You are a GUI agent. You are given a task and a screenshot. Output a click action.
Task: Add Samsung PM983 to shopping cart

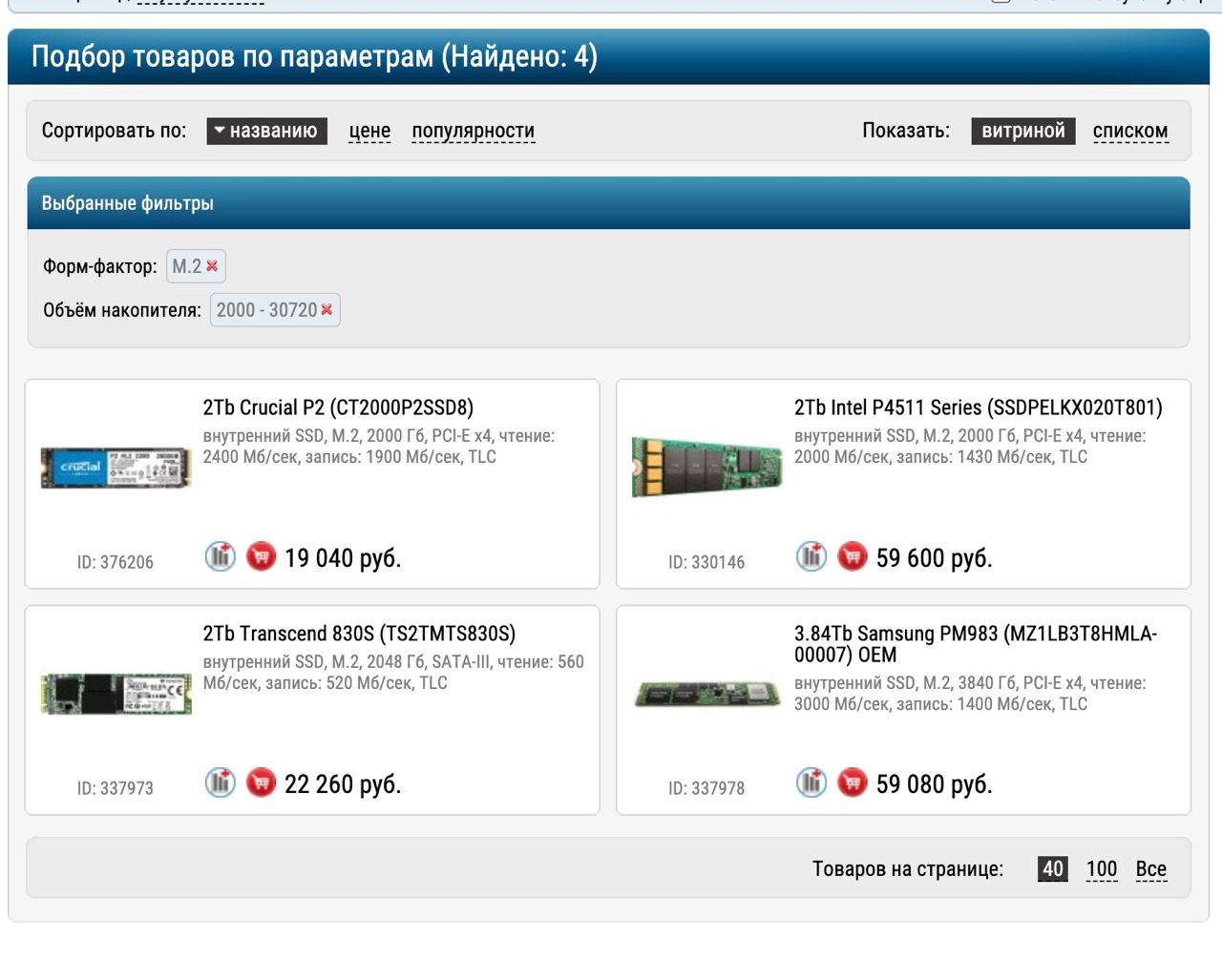(853, 782)
